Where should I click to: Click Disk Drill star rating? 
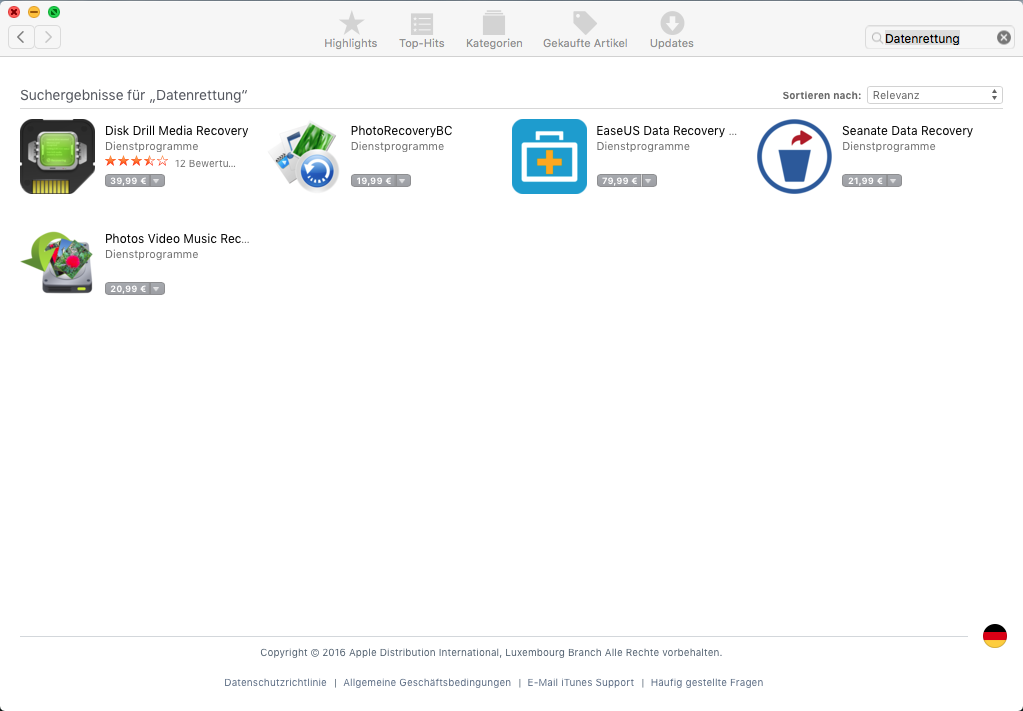(136, 161)
